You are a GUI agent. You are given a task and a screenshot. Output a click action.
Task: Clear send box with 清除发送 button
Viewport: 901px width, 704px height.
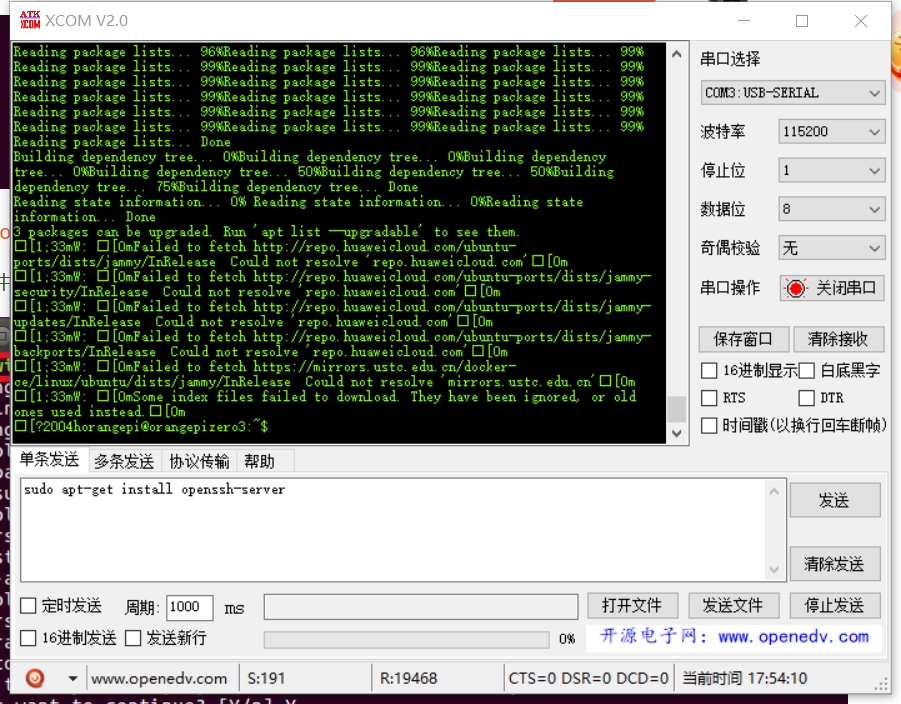[835, 564]
